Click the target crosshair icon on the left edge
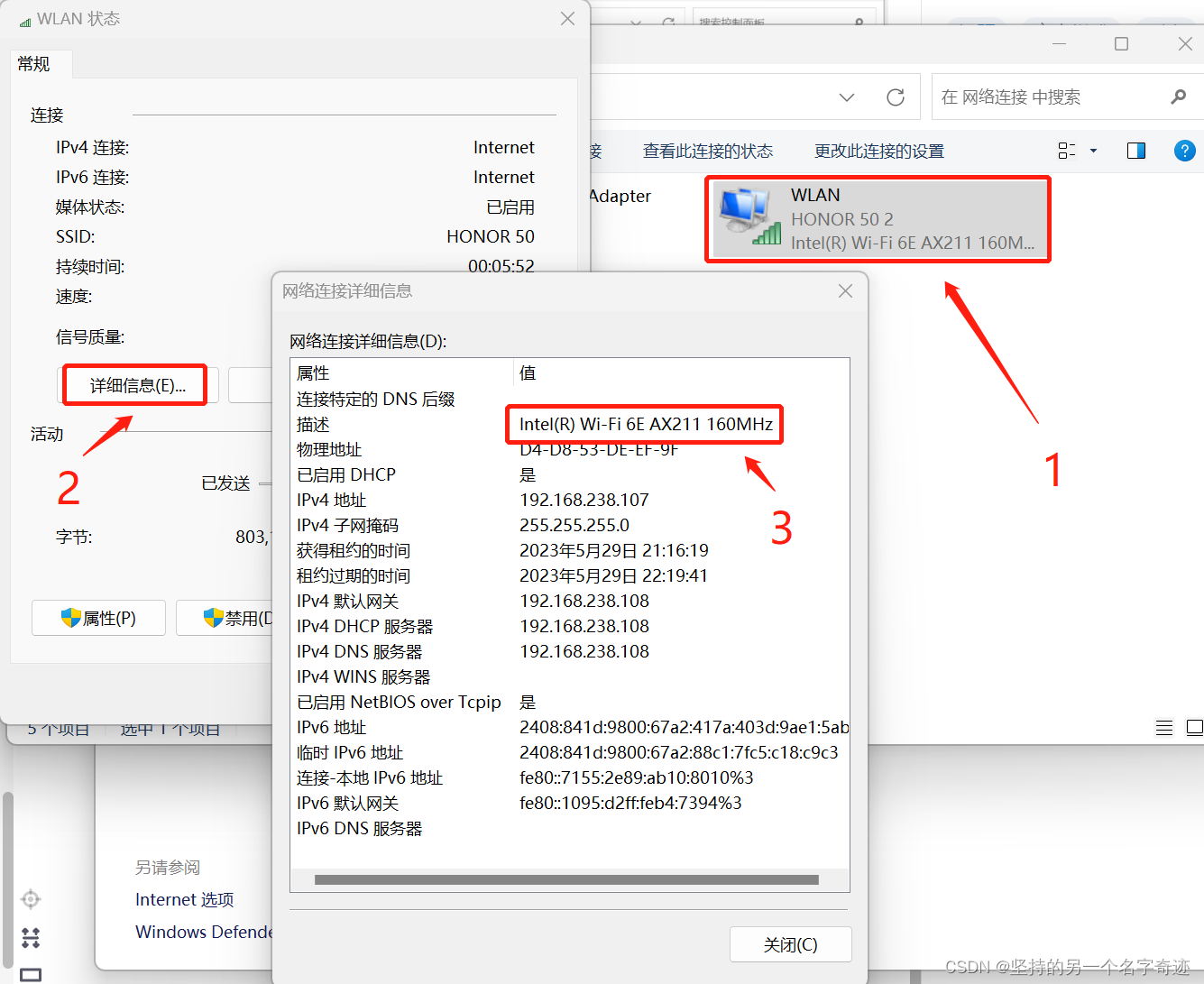1204x984 pixels. pos(31,899)
